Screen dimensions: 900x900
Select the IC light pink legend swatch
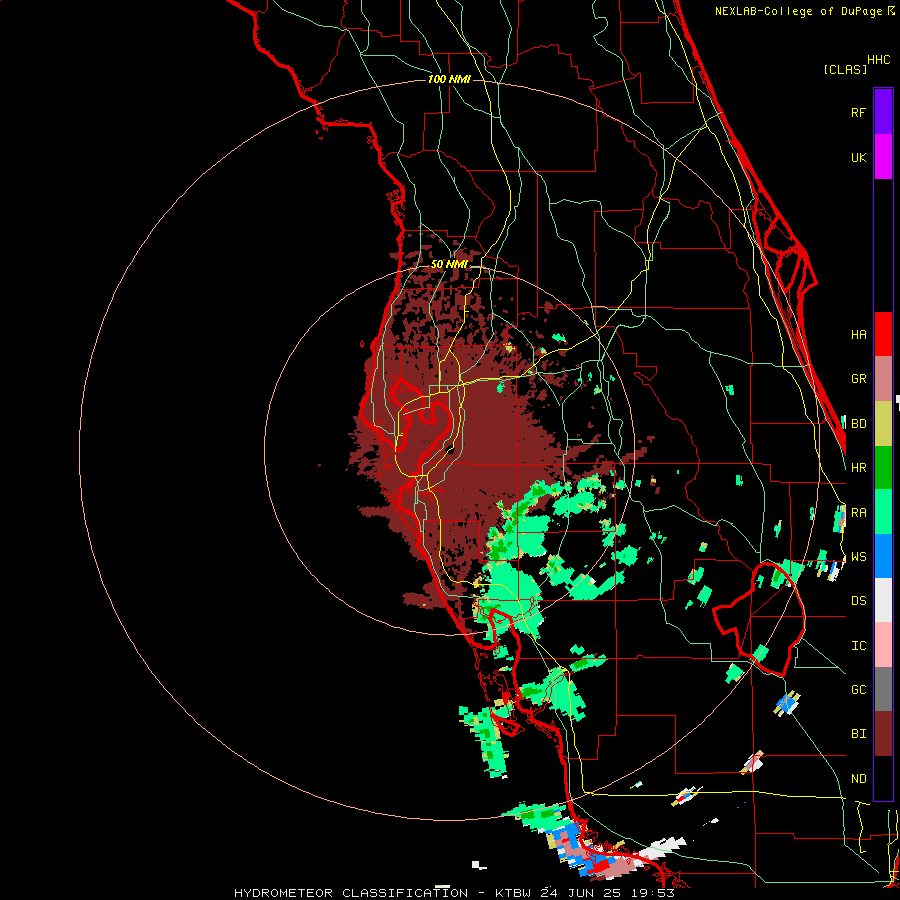pyautogui.click(x=883, y=645)
